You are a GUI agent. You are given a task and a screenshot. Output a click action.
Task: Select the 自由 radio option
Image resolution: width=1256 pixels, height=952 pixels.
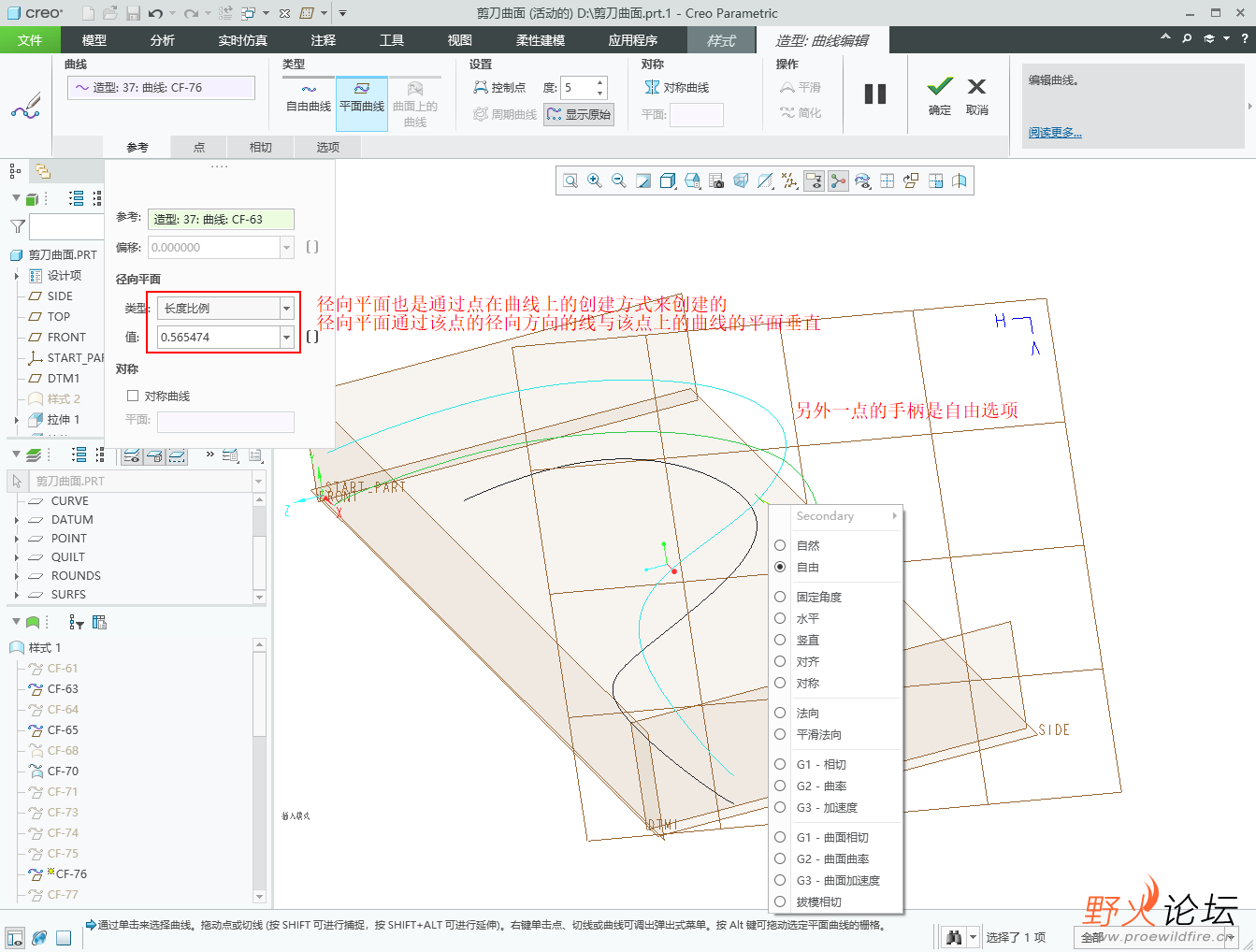(x=780, y=567)
